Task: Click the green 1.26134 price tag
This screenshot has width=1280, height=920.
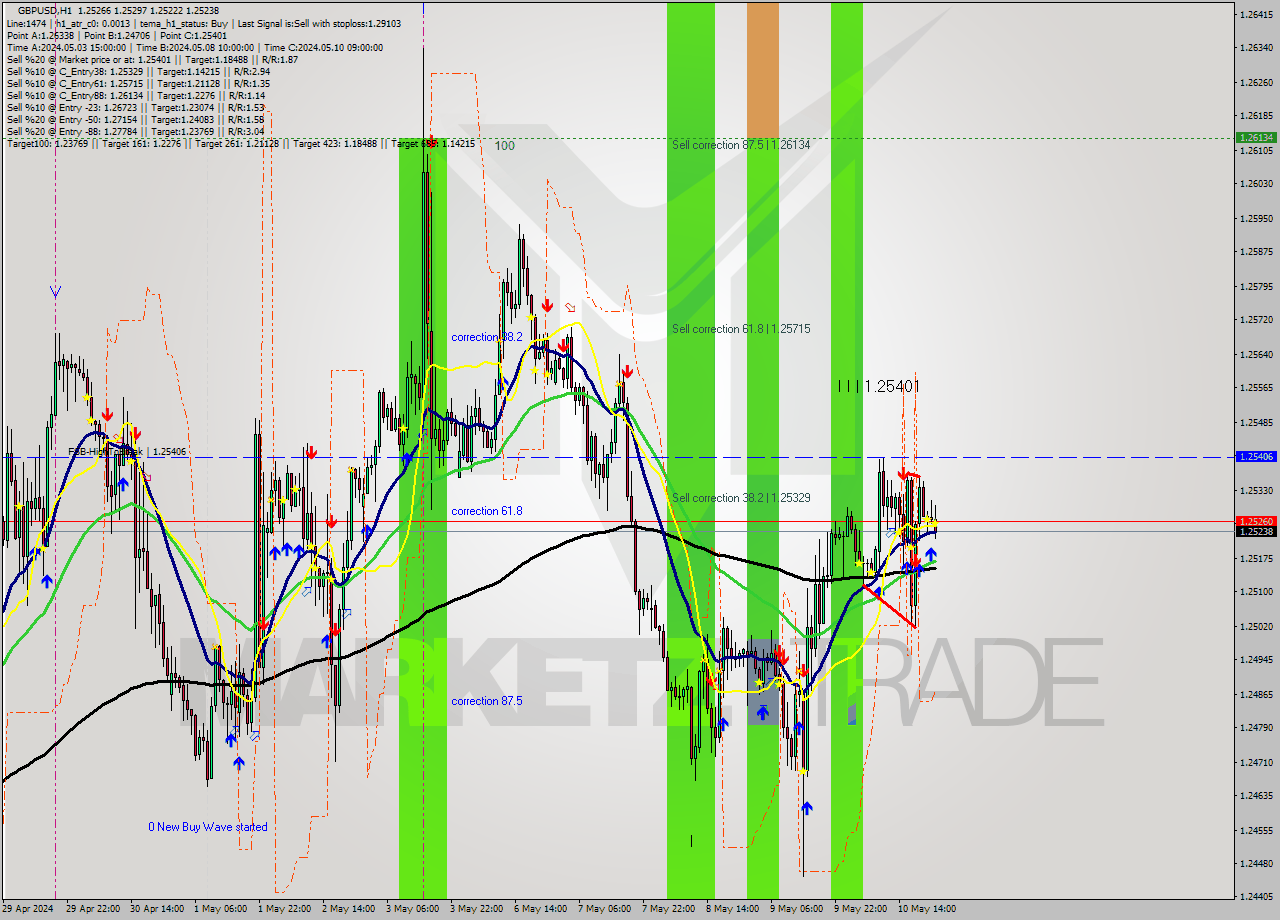Action: click(1256, 138)
